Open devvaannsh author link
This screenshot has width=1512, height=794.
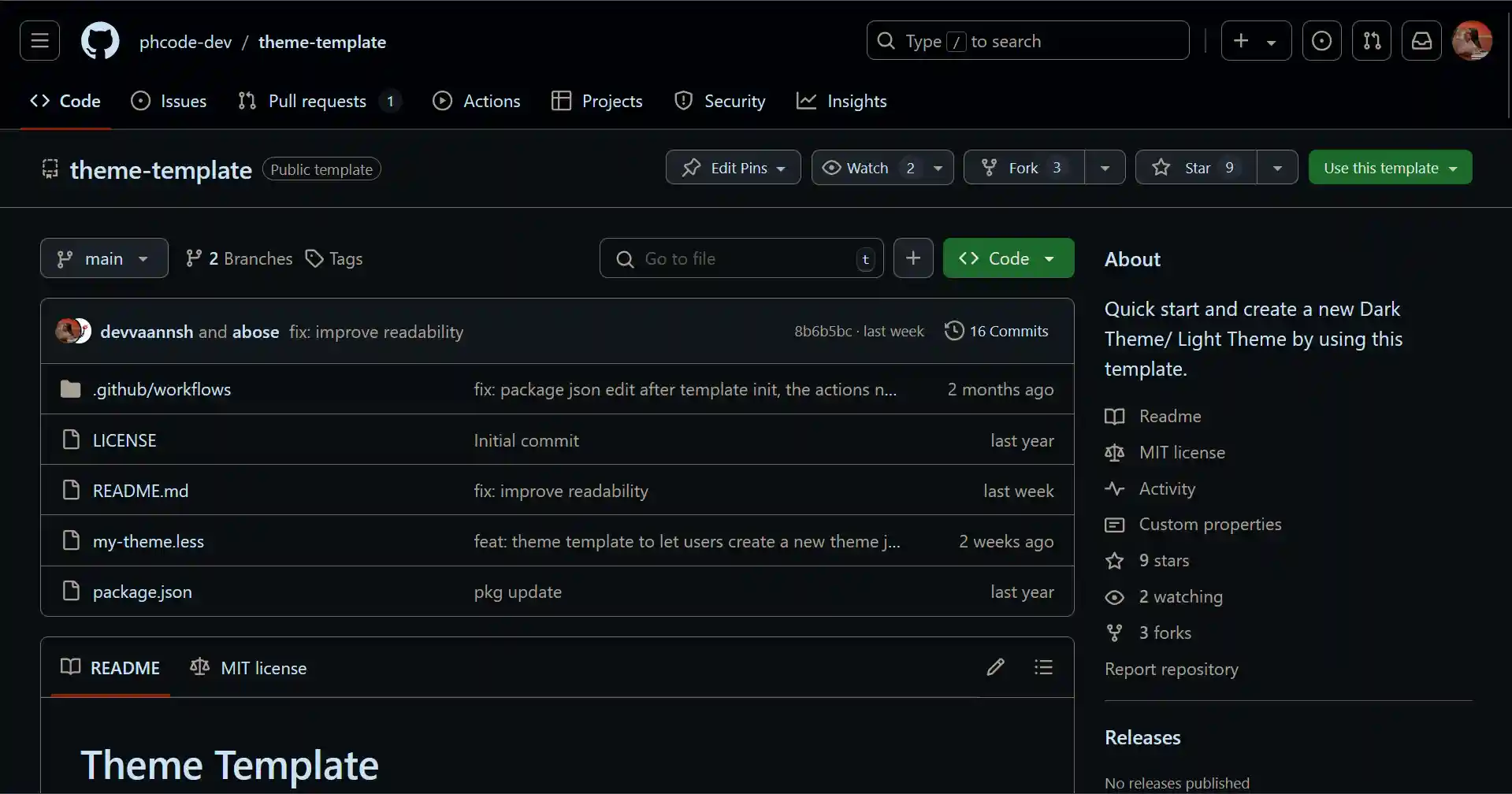click(147, 332)
